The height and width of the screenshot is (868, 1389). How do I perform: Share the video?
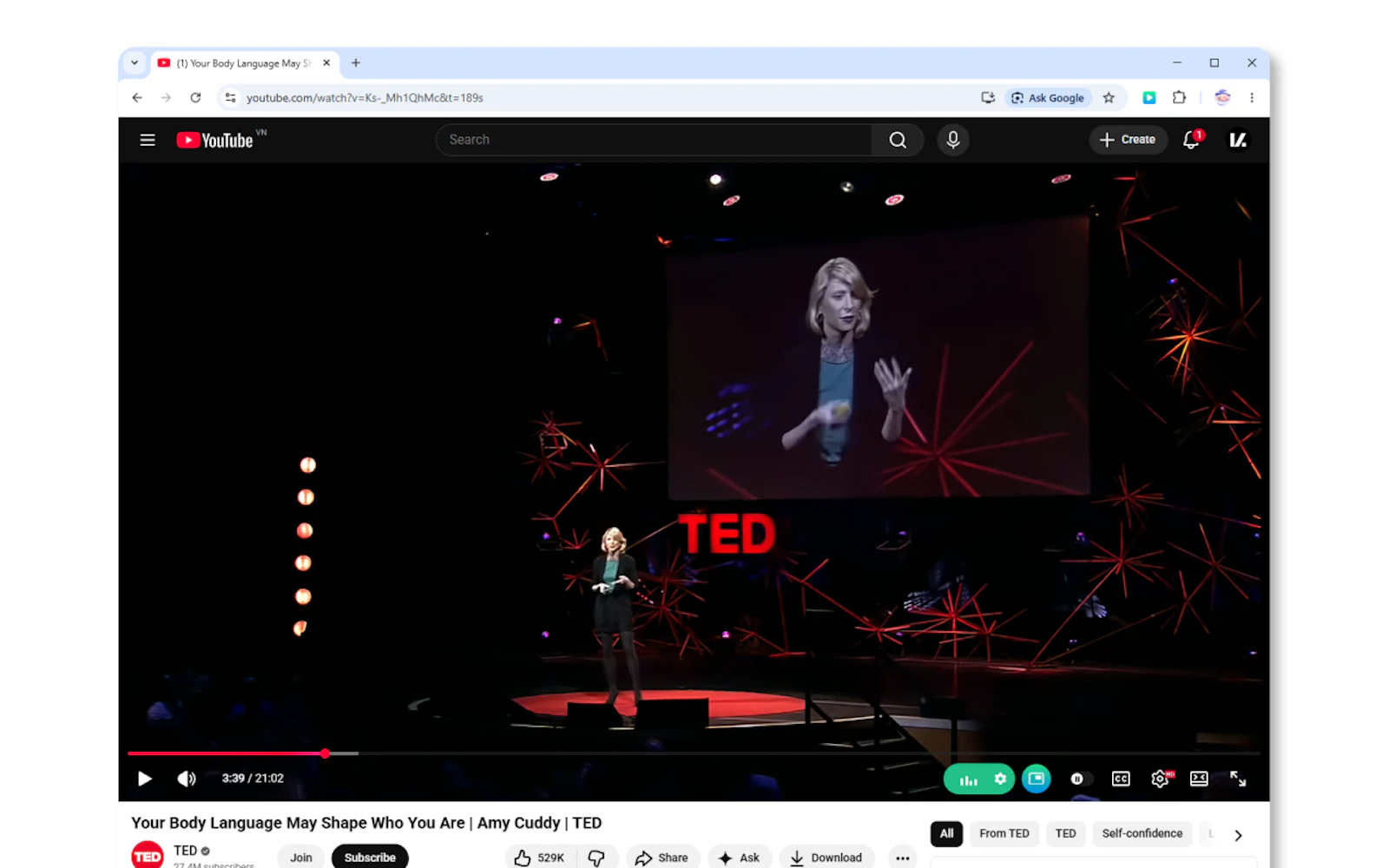[x=662, y=858]
